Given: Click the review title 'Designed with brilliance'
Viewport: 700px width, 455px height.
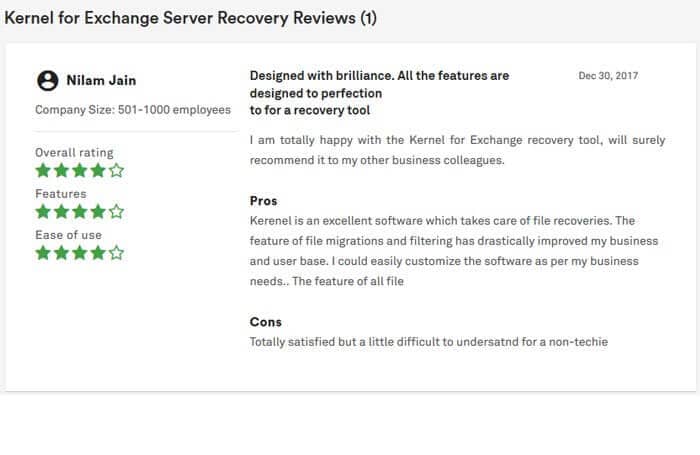Looking at the screenshot, I should (379, 93).
